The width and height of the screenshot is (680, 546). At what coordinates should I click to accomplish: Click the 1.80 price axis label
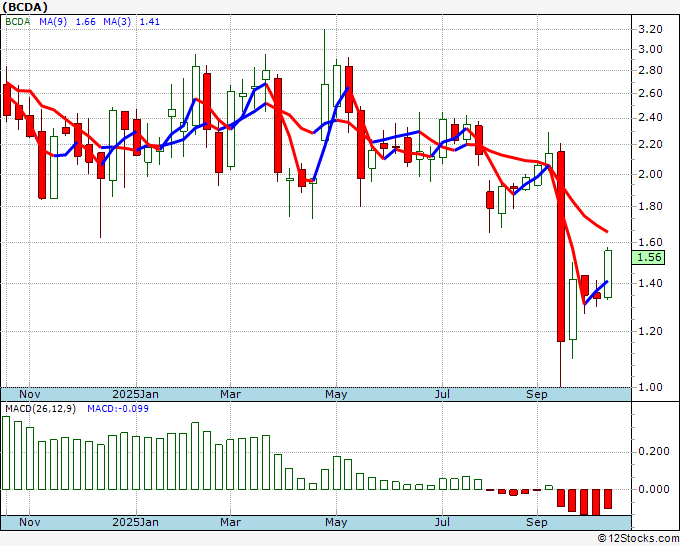coord(651,206)
